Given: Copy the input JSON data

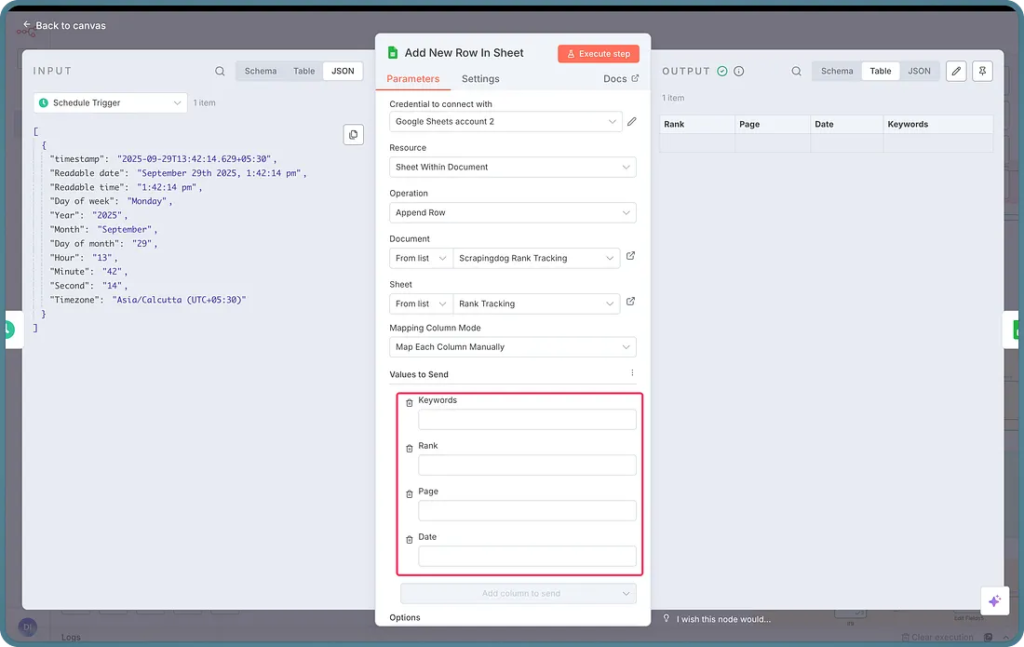Looking at the screenshot, I should tap(353, 134).
